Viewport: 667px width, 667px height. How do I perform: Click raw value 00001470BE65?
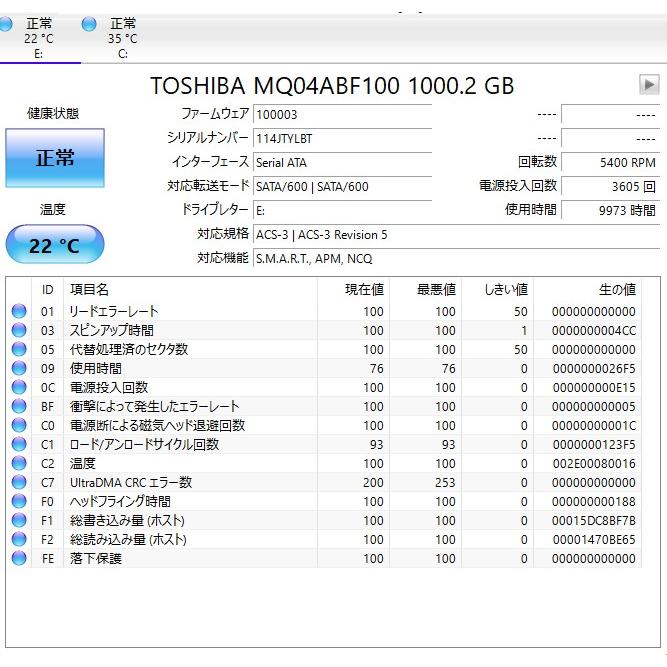594,539
